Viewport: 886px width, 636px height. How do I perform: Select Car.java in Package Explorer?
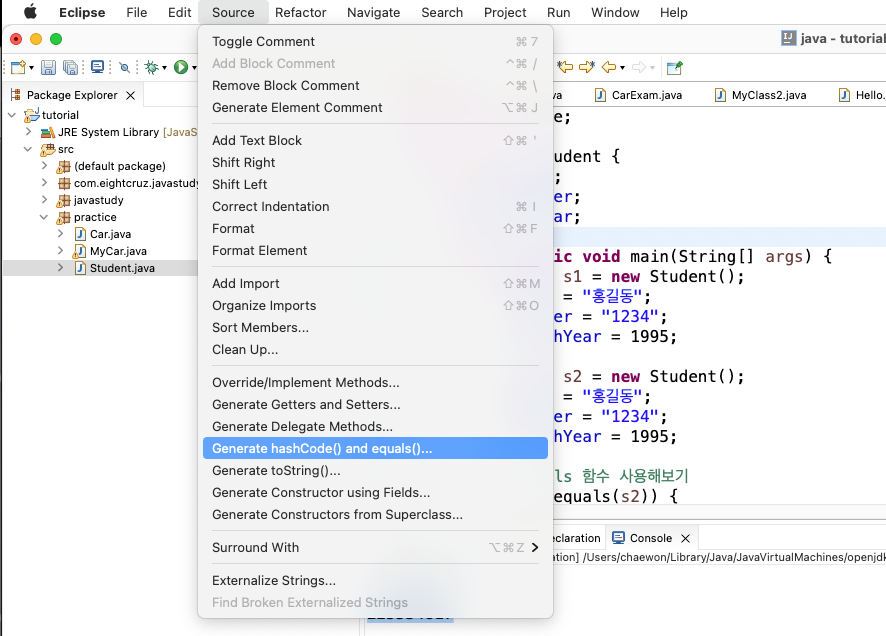click(110, 234)
